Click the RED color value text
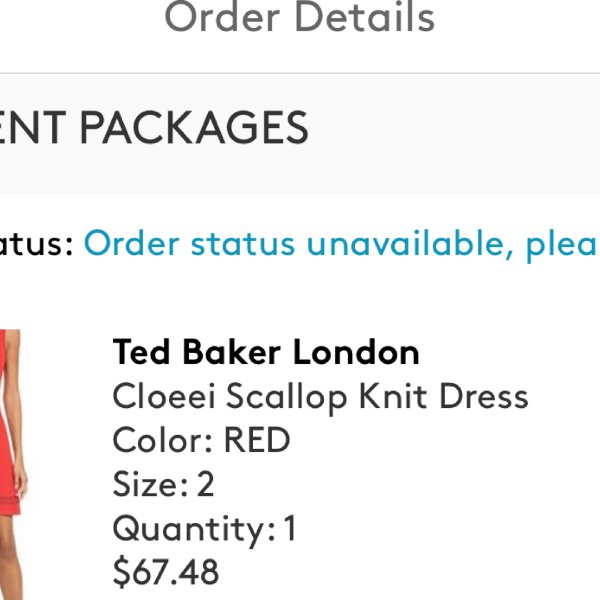This screenshot has width=600, height=600. [257, 440]
